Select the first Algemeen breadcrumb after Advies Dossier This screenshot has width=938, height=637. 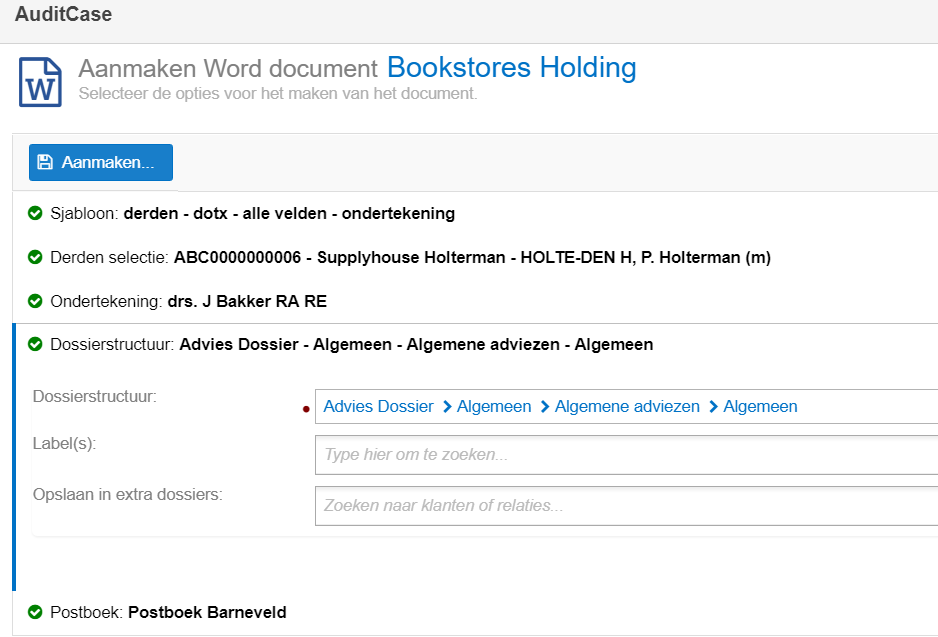click(494, 407)
